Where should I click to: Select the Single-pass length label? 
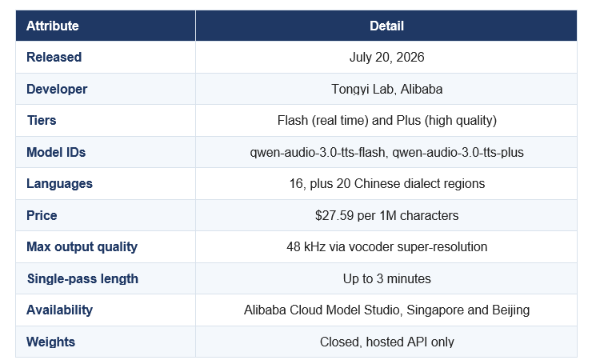click(x=83, y=279)
